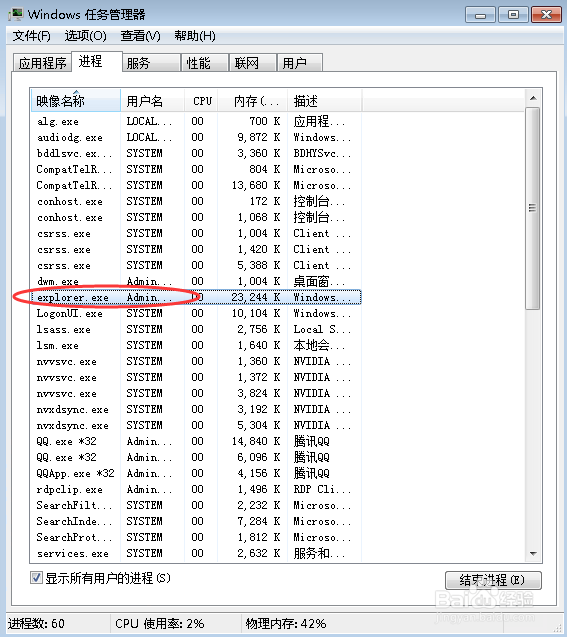The image size is (567, 637).
Task: Click the scrollbar down arrow
Action: (x=533, y=554)
